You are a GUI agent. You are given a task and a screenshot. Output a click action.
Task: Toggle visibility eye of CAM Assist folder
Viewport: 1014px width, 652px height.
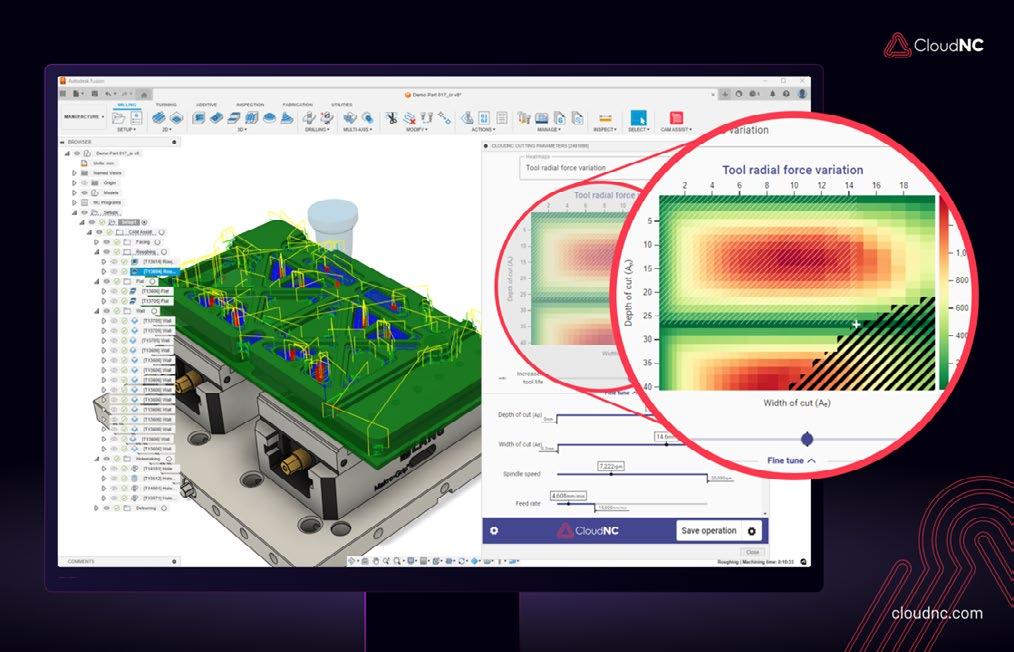[x=100, y=232]
